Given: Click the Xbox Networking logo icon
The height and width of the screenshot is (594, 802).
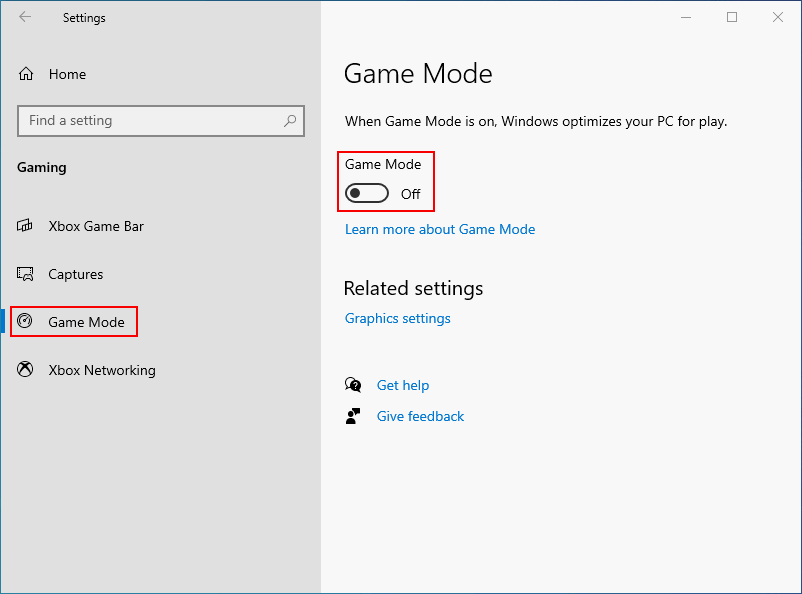Looking at the screenshot, I should pyautogui.click(x=25, y=370).
